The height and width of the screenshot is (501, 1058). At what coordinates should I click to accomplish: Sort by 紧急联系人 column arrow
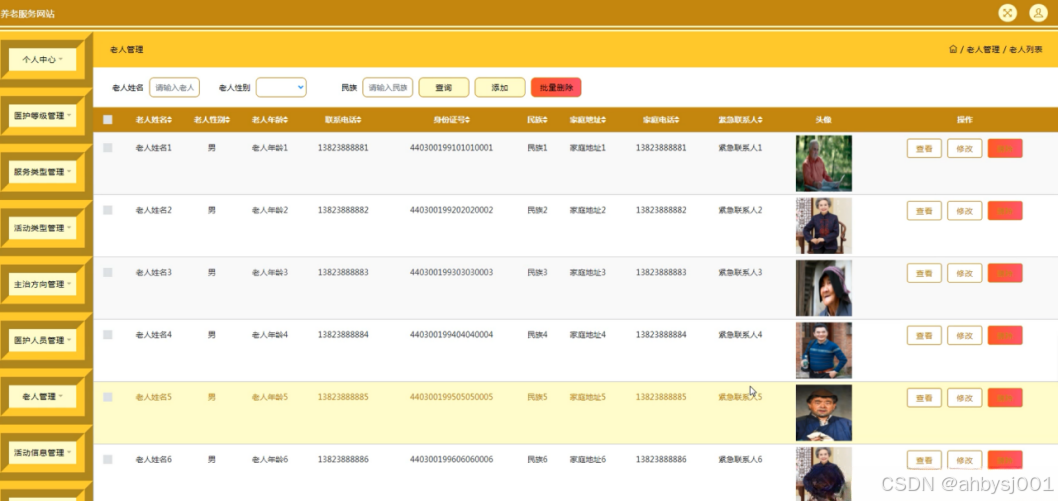(760, 120)
